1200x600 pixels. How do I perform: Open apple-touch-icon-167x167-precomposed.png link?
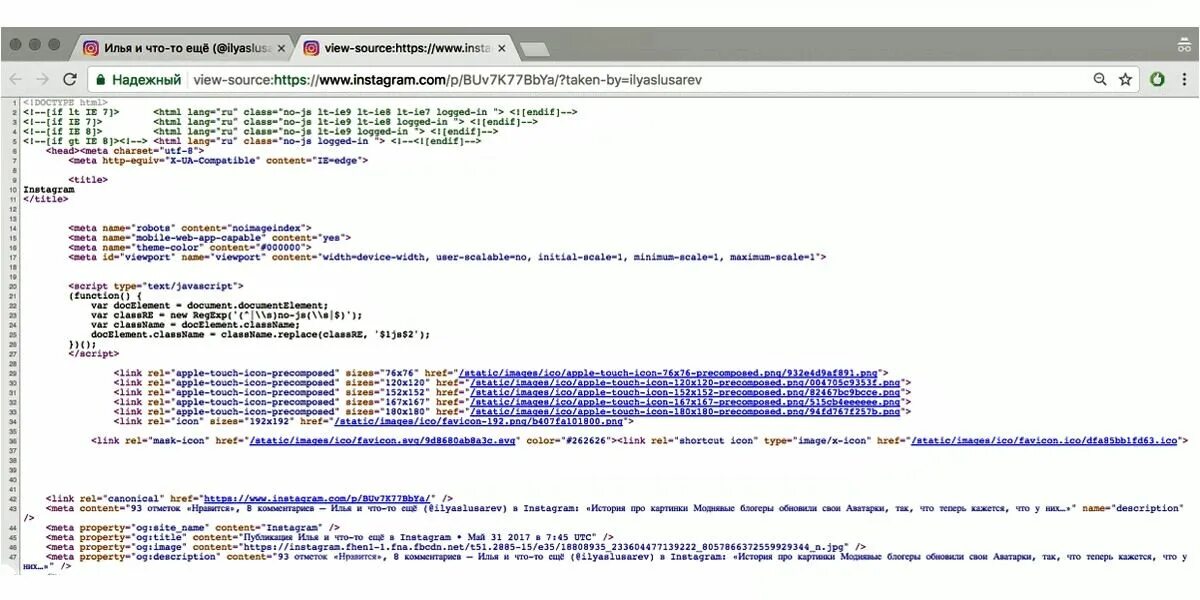point(685,402)
